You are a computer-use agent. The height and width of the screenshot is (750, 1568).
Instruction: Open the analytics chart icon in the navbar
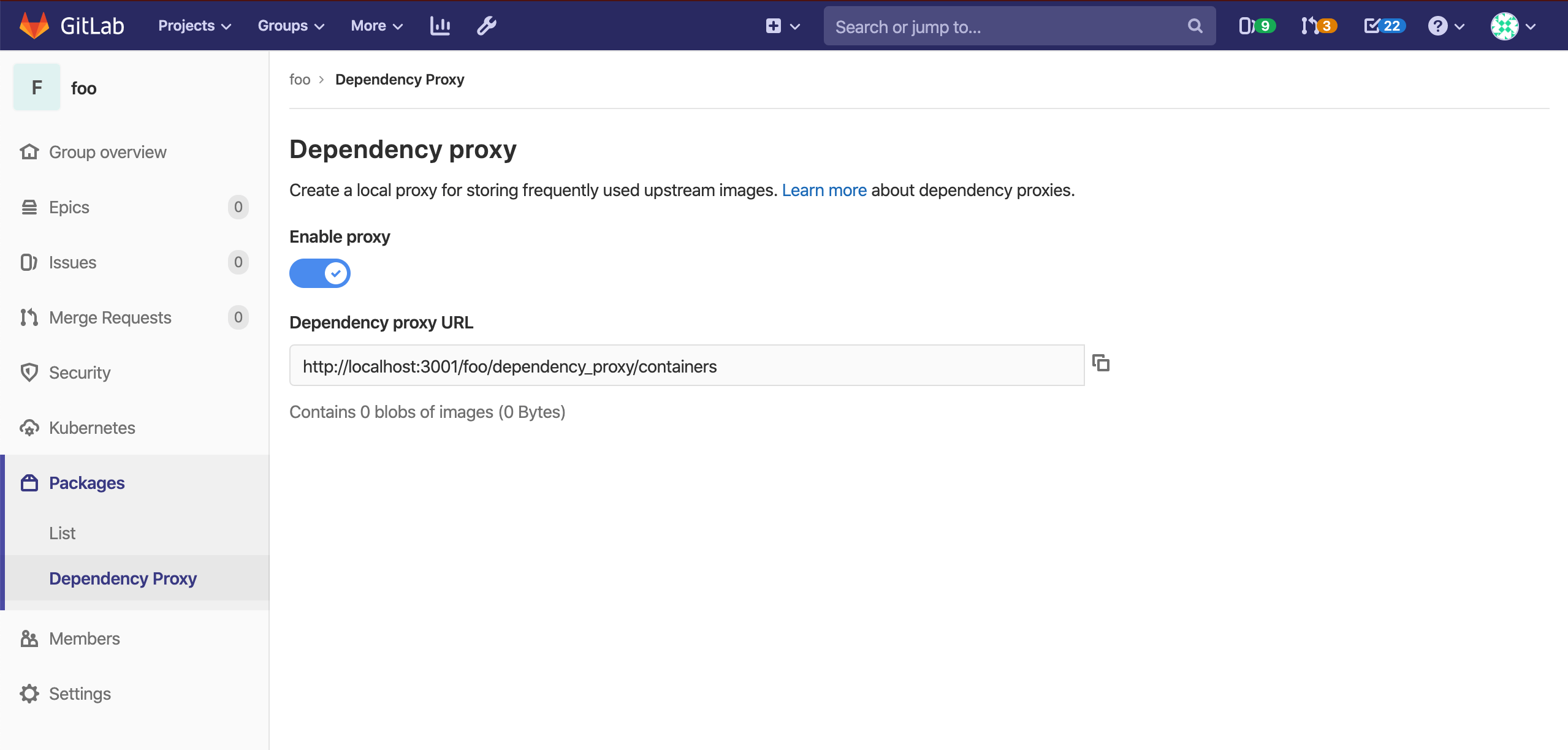(440, 26)
